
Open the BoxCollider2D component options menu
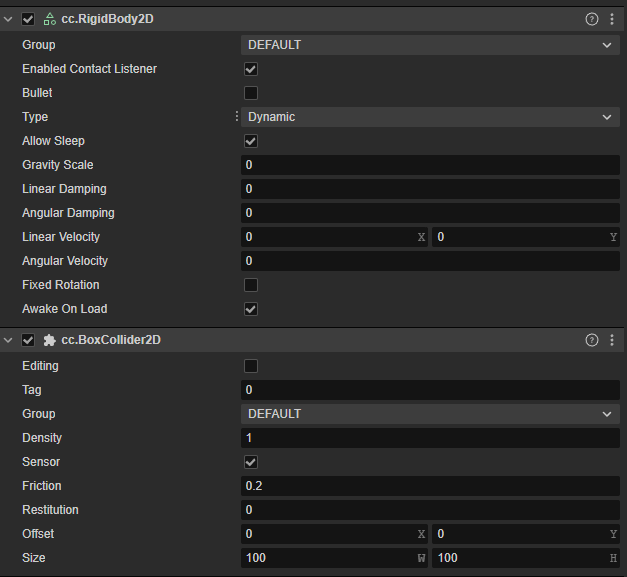click(612, 340)
